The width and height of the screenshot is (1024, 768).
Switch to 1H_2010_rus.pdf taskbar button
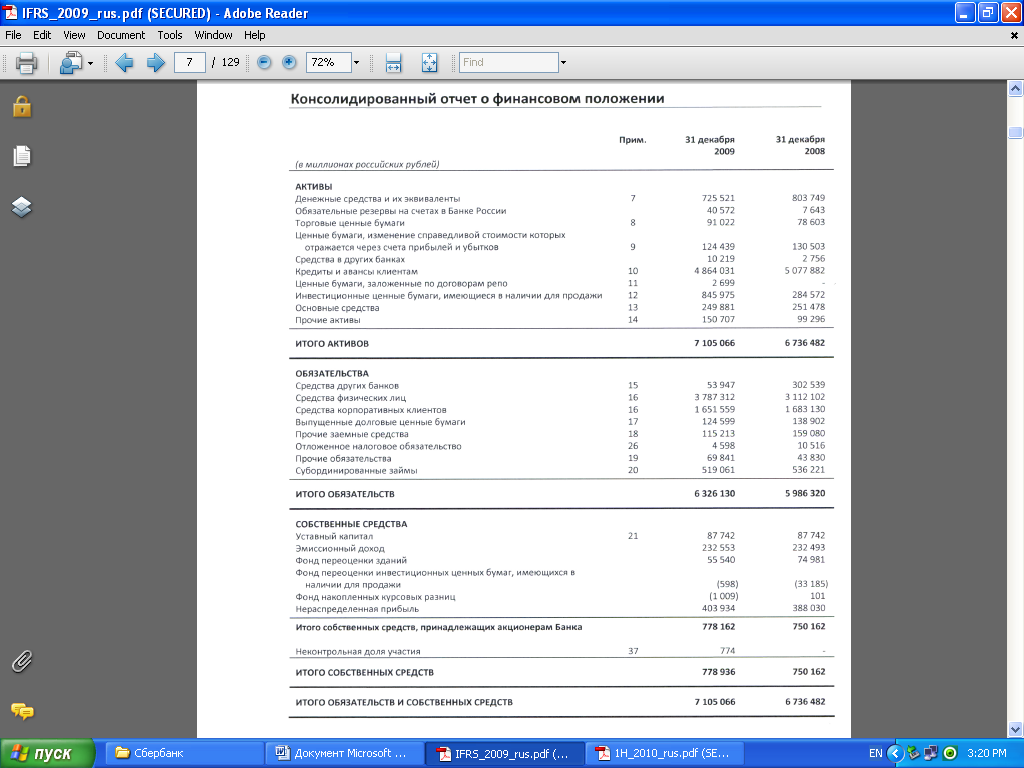(x=664, y=754)
